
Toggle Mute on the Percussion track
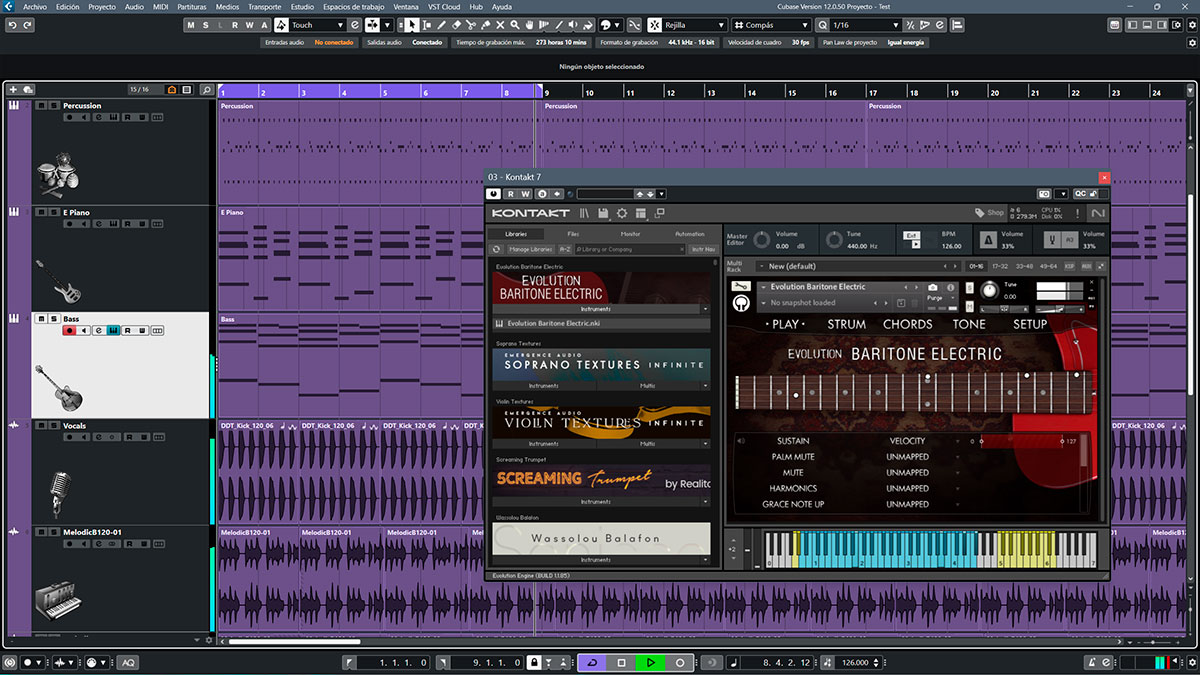41,105
